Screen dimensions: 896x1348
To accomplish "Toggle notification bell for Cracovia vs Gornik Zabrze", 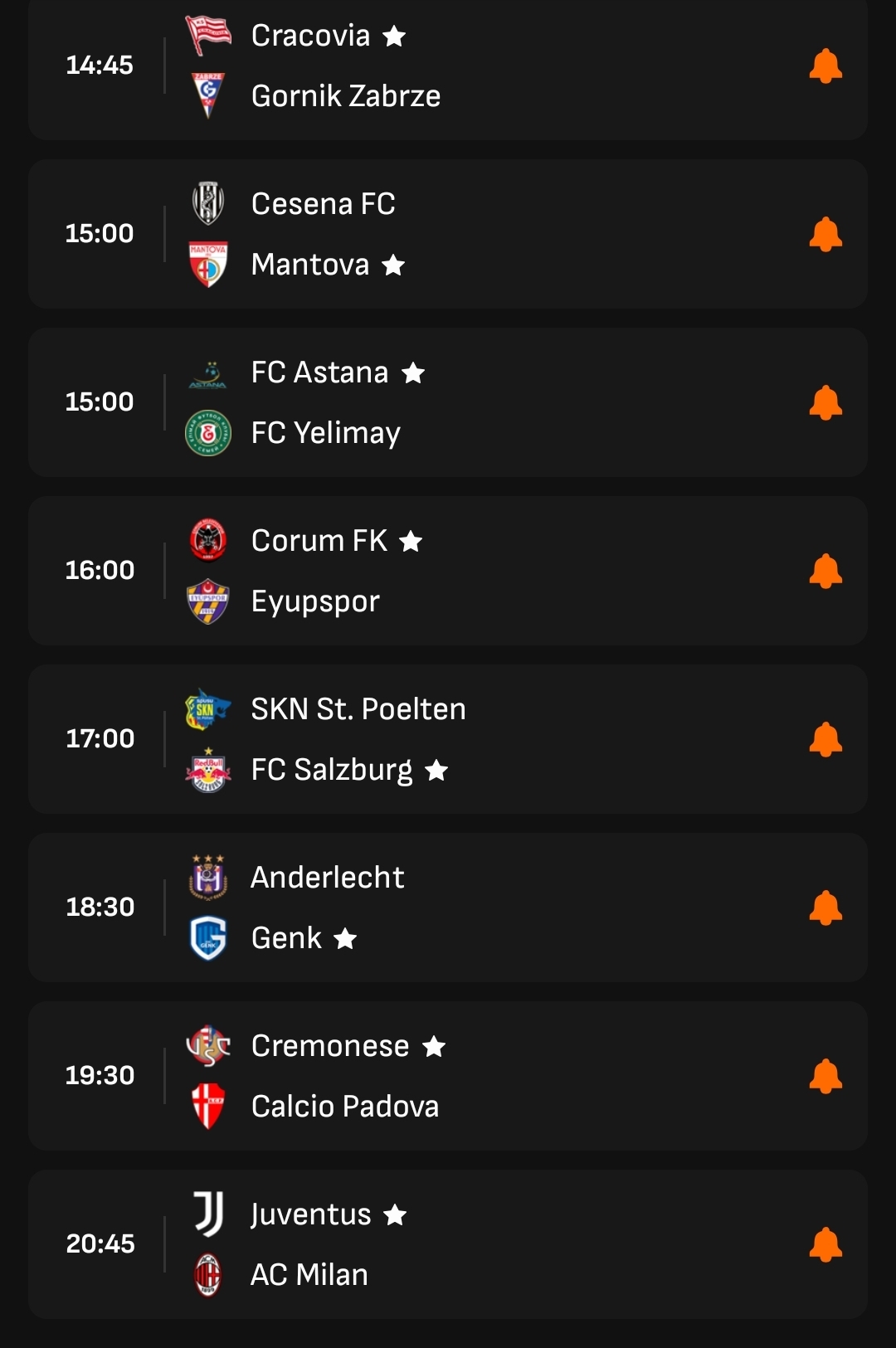I will [825, 66].
